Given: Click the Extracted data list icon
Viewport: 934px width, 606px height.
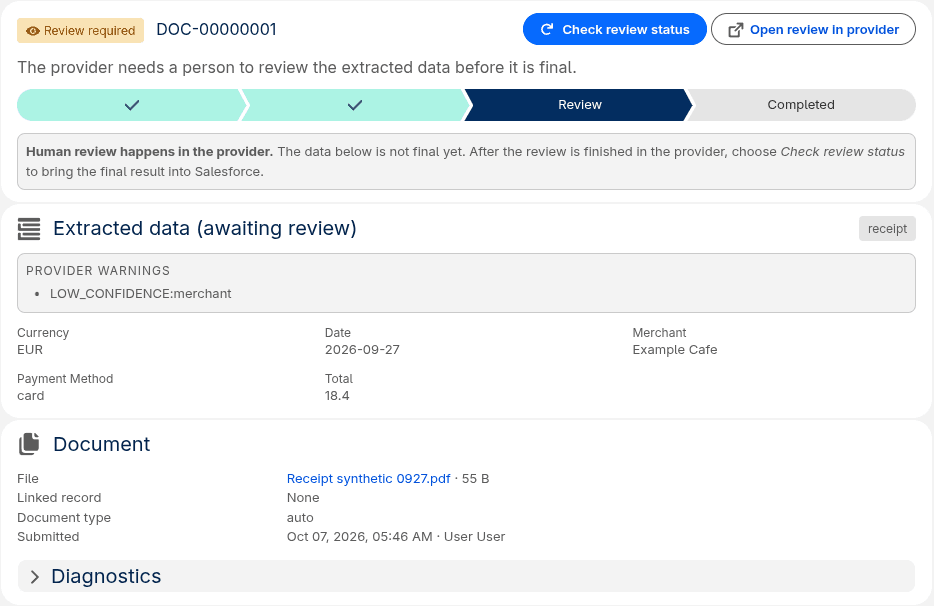Looking at the screenshot, I should 29,229.
